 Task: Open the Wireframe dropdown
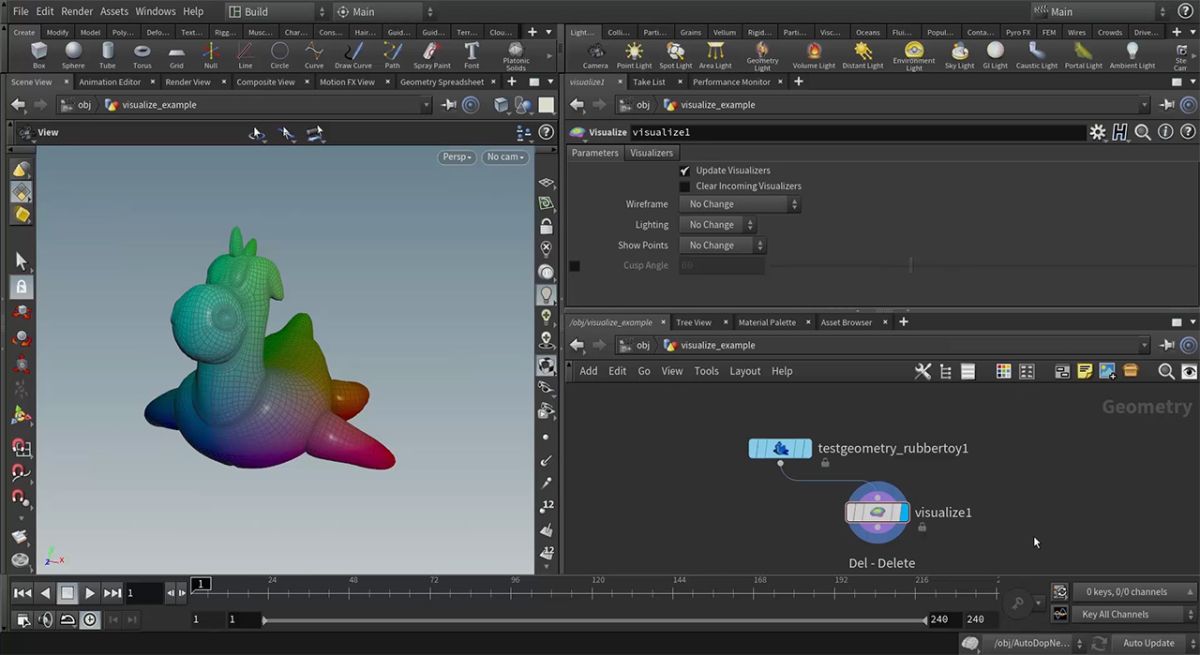point(740,204)
